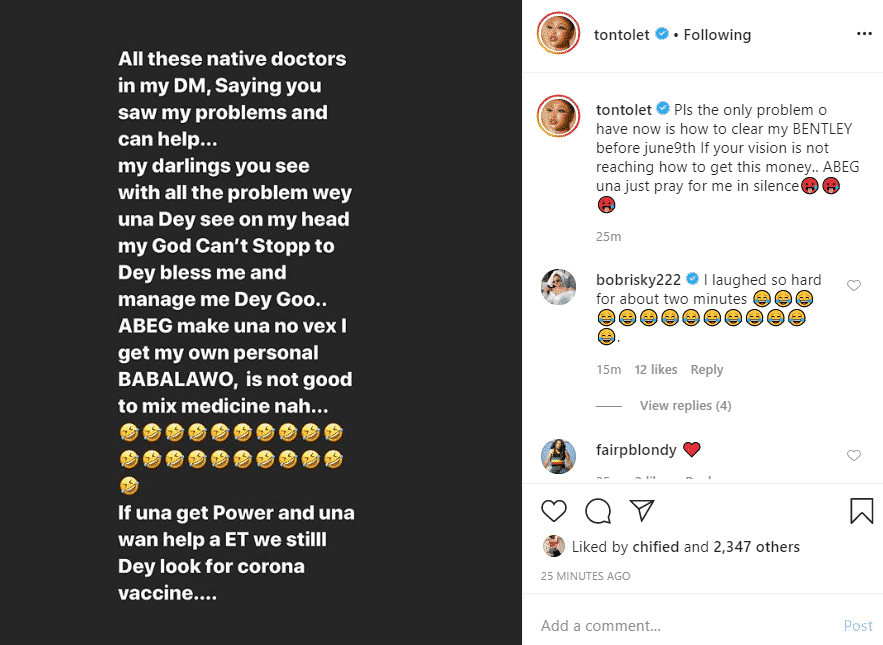Image resolution: width=883 pixels, height=645 pixels.
Task: Open tontolet profile picture in header
Action: tap(559, 35)
